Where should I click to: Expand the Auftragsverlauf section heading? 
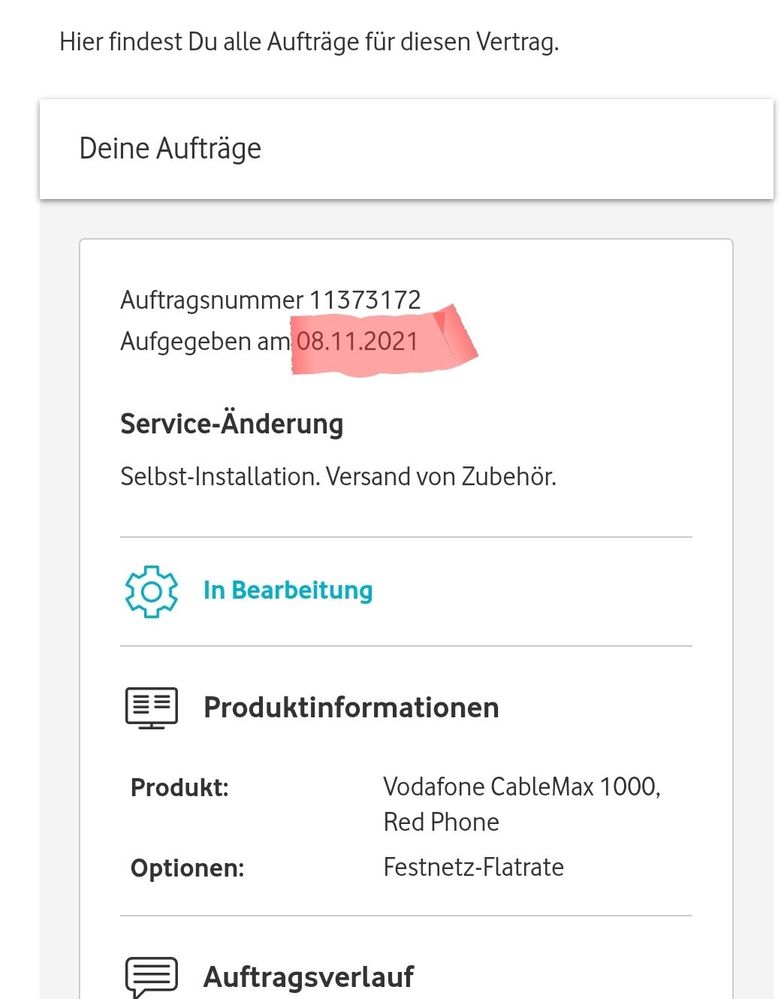point(308,977)
